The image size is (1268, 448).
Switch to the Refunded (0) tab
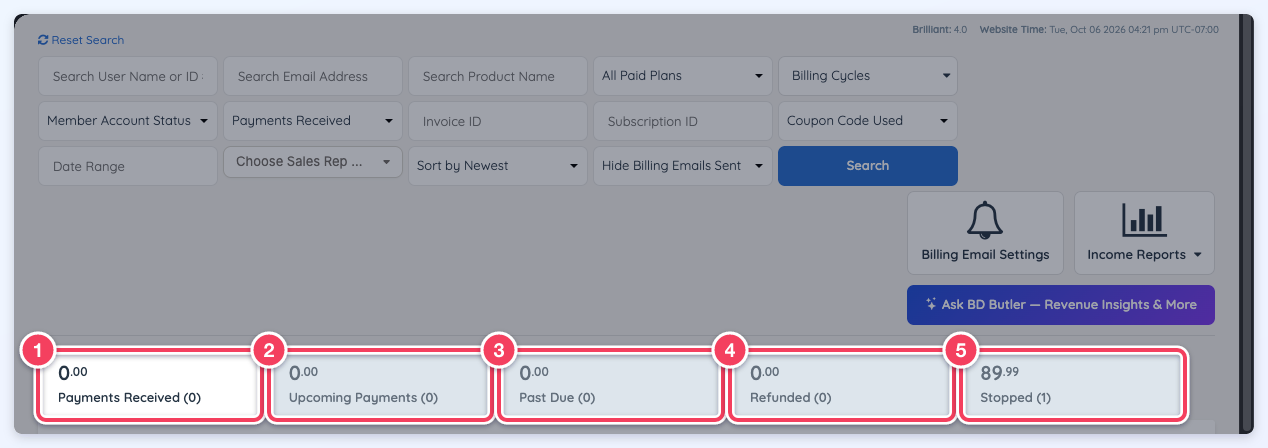click(x=840, y=385)
